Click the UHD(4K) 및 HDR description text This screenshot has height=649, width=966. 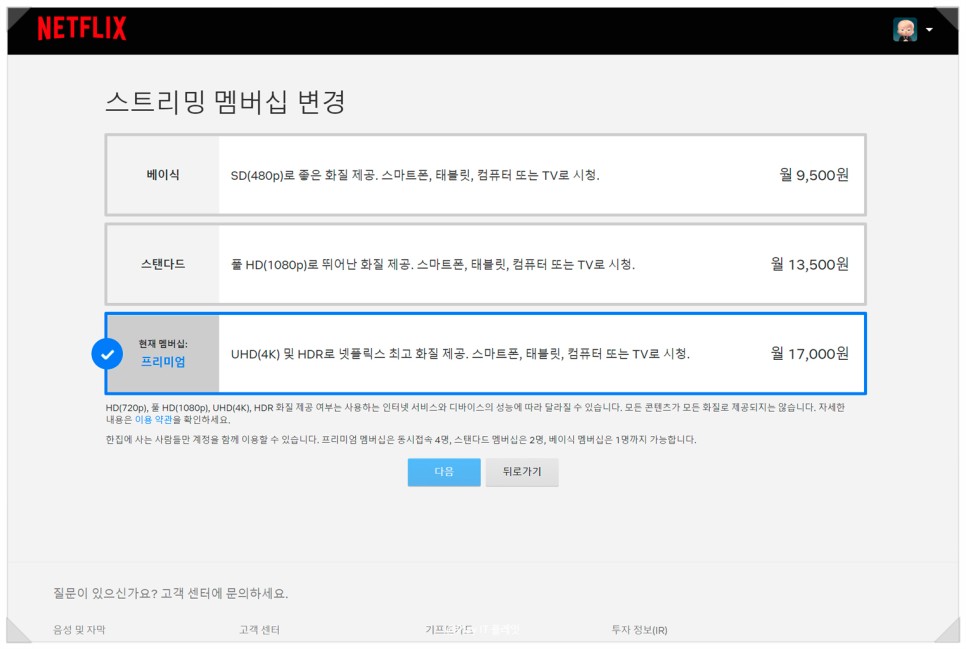tap(460, 354)
